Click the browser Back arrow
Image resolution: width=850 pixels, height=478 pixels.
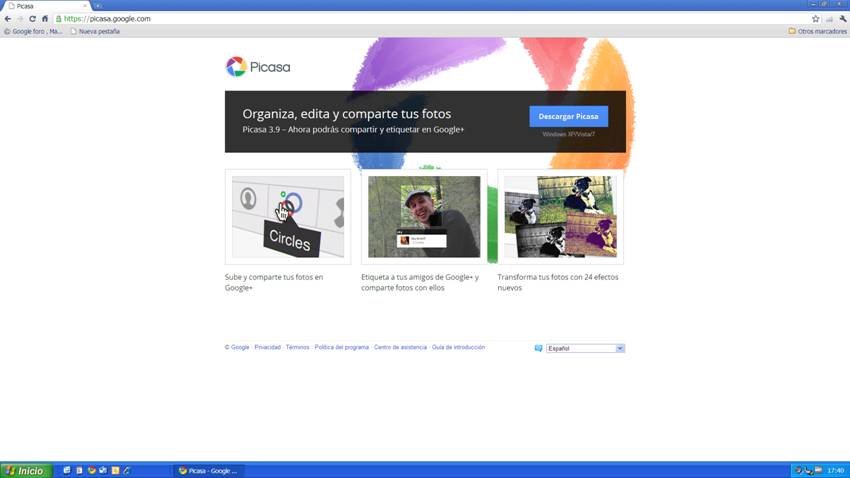tap(8, 18)
